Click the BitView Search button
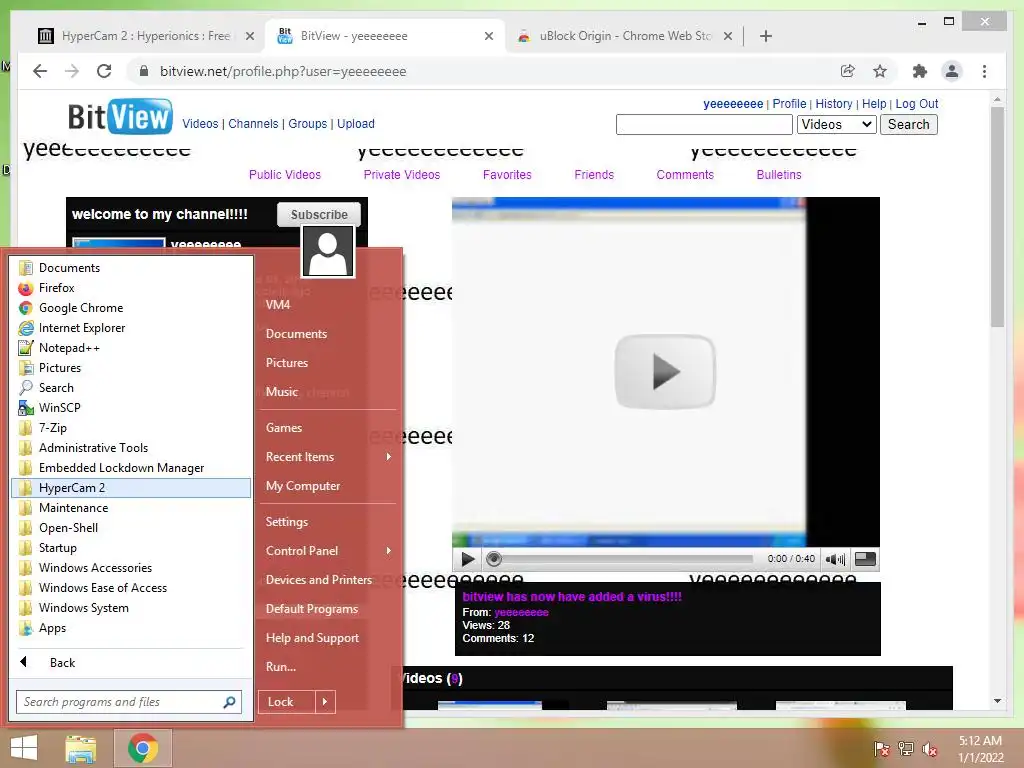Screen dimensions: 1024x768 908,125
